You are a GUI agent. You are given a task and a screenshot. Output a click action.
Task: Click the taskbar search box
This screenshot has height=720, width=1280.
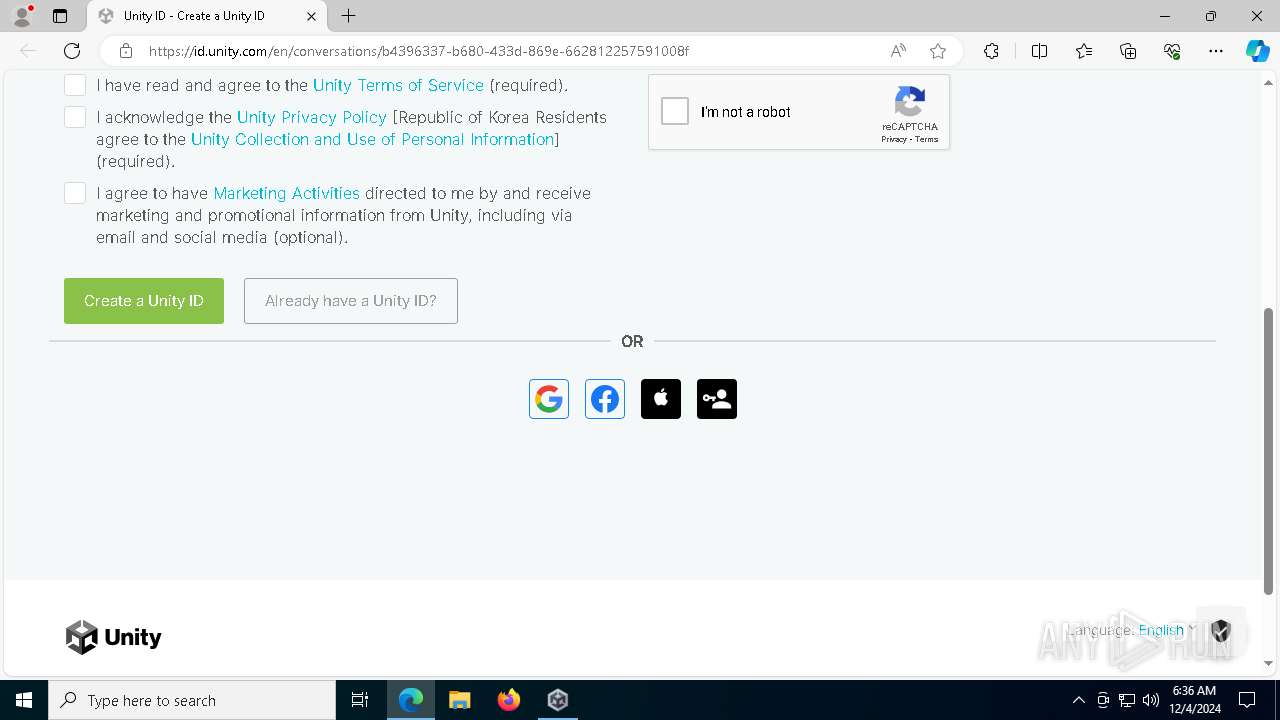point(192,700)
